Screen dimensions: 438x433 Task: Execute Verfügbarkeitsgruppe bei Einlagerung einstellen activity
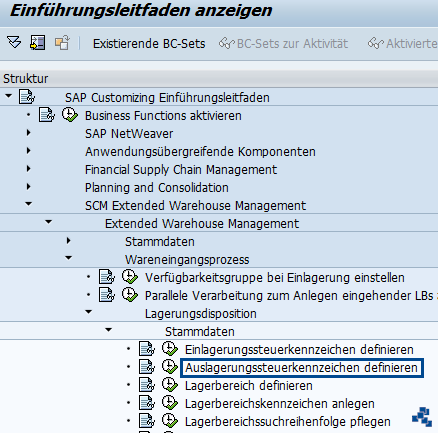129,277
